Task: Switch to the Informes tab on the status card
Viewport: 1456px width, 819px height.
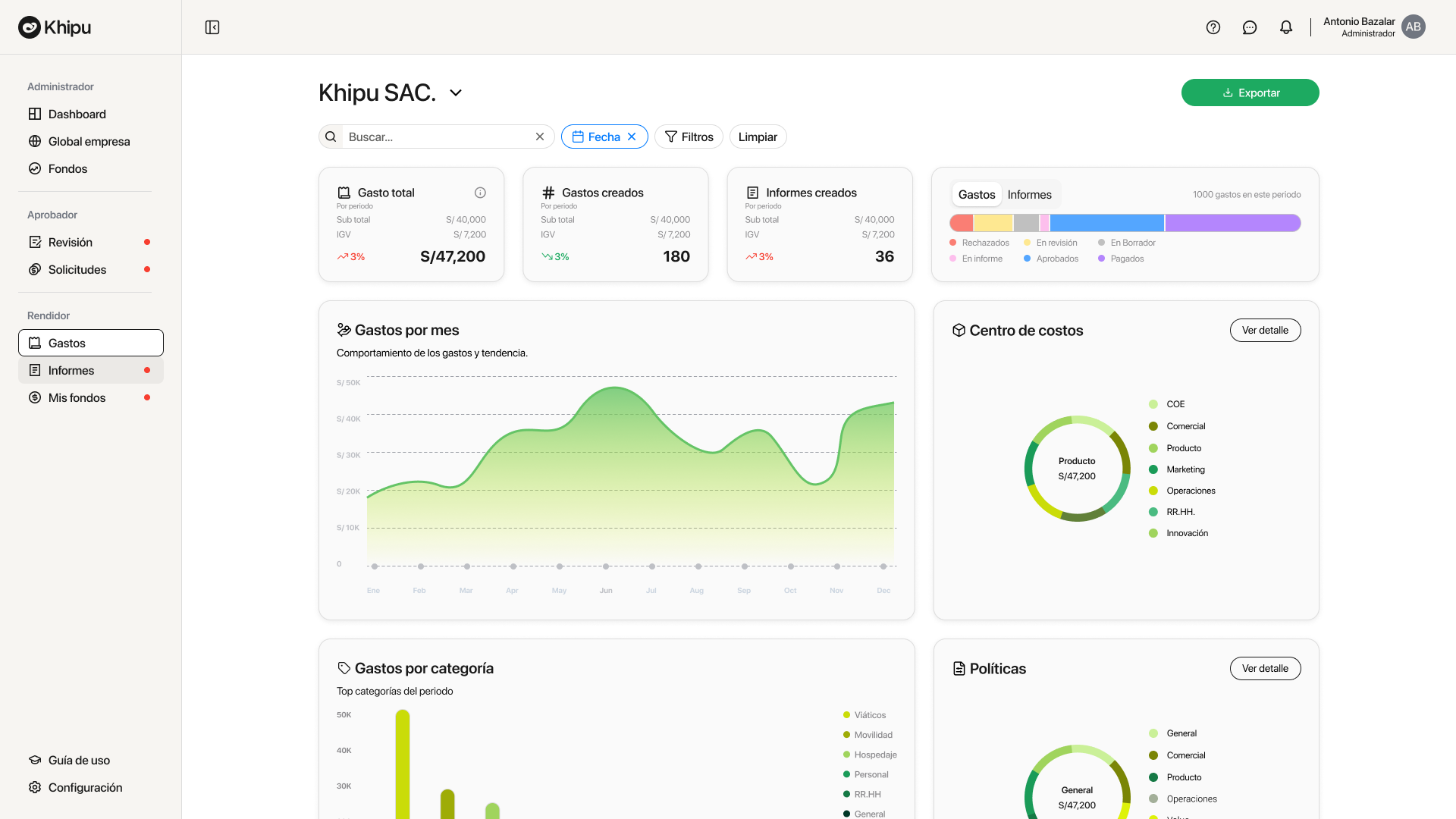Action: pos(1029,194)
